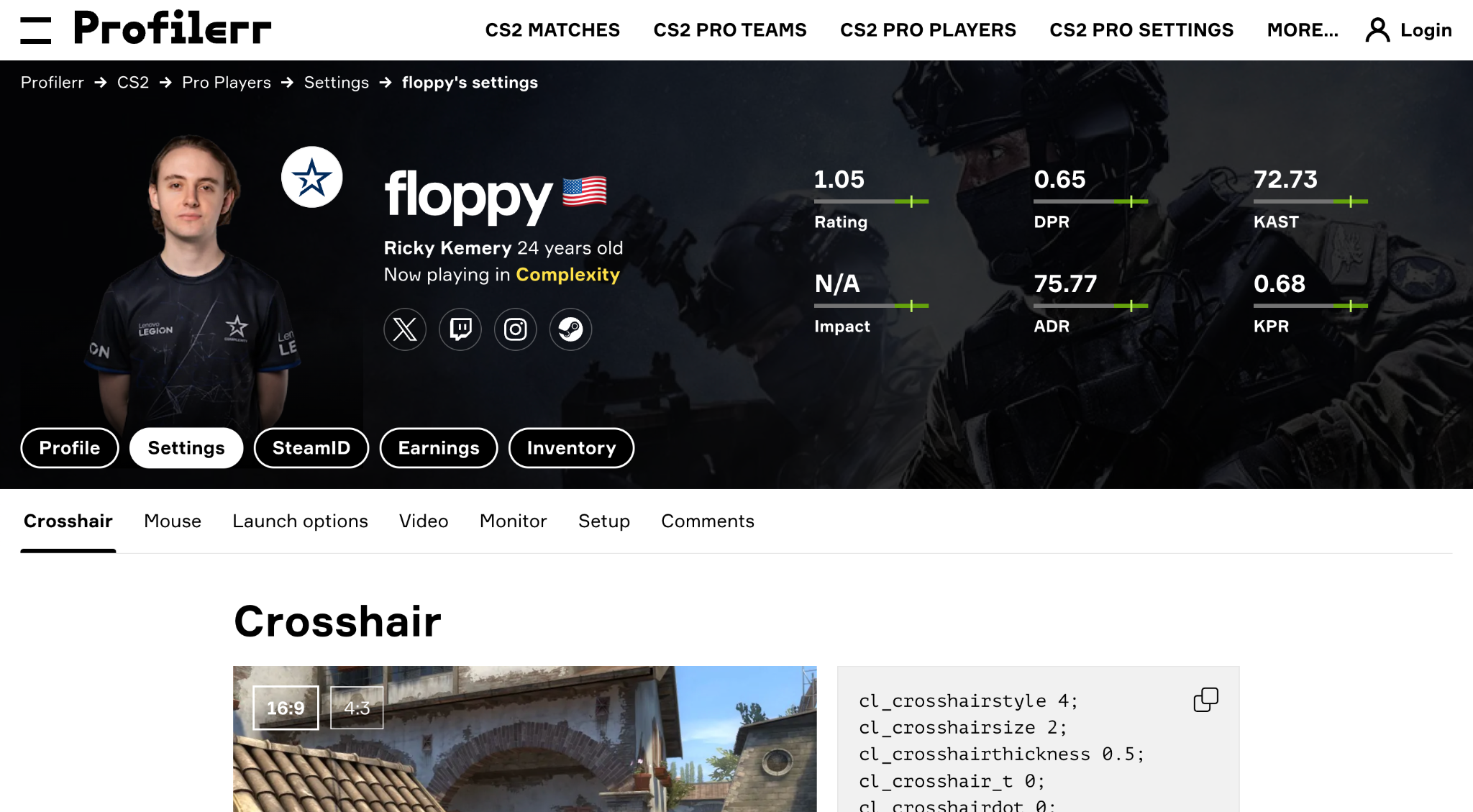Switch to the Mouse tab
1473x812 pixels.
[x=173, y=521]
